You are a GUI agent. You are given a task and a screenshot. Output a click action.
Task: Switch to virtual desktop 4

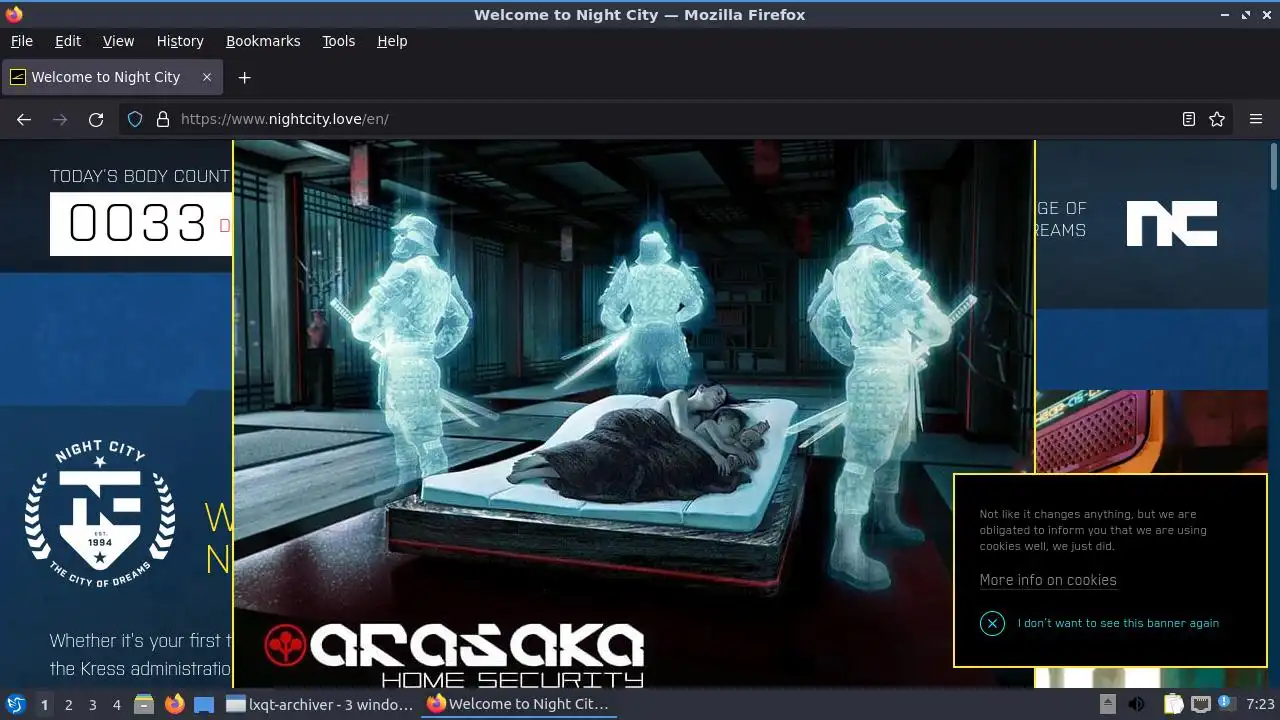coord(116,704)
